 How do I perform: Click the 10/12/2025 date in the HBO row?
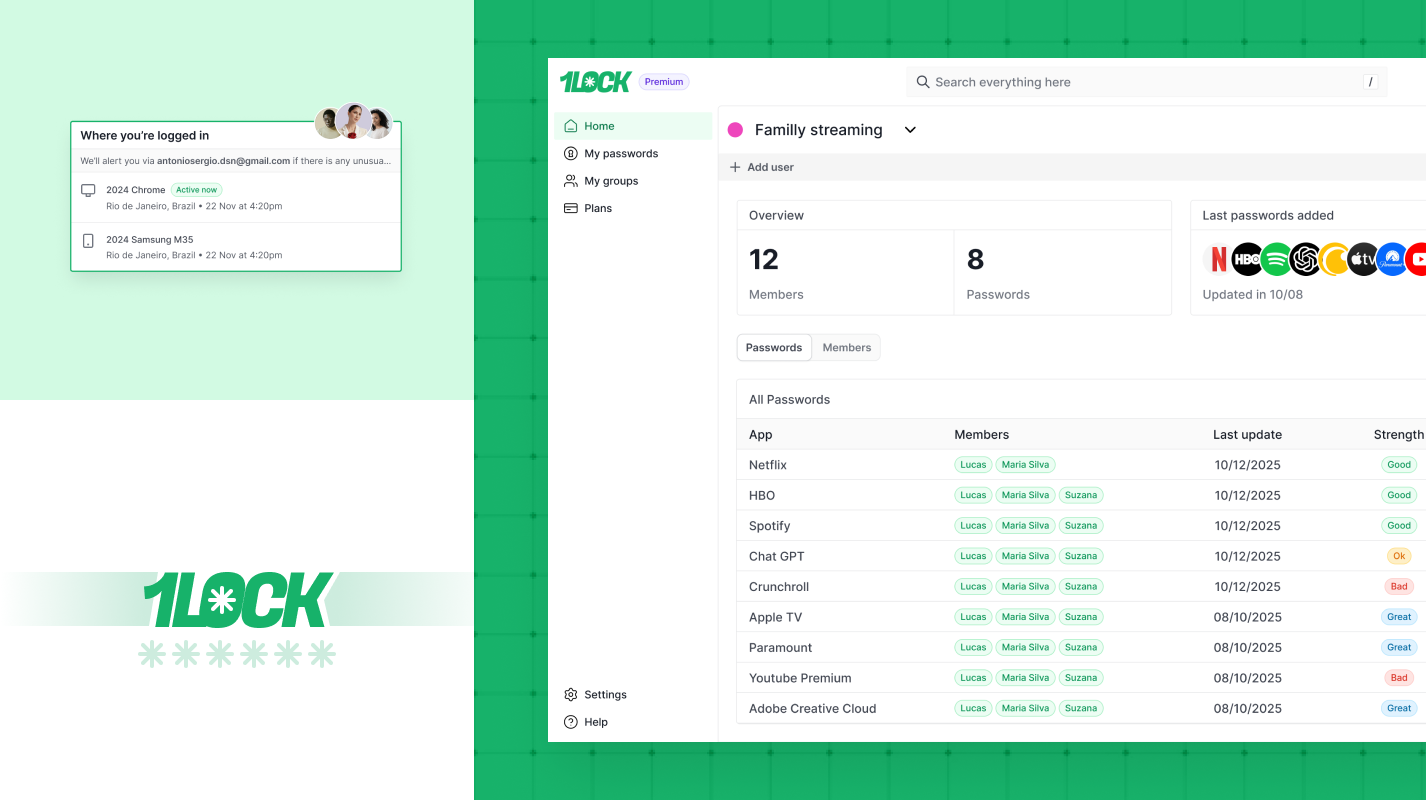point(1248,495)
